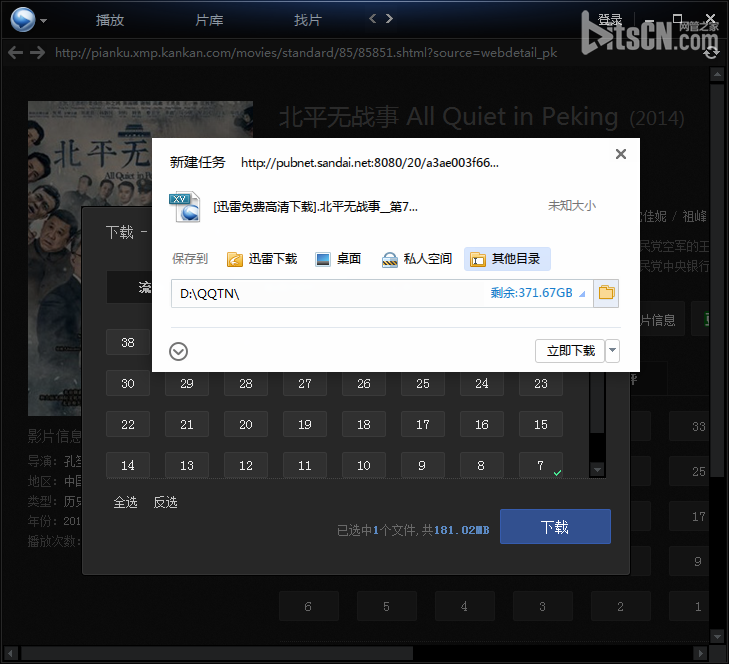729x664 pixels.
Task: Refresh the page with the reload icon
Action: pos(711,53)
